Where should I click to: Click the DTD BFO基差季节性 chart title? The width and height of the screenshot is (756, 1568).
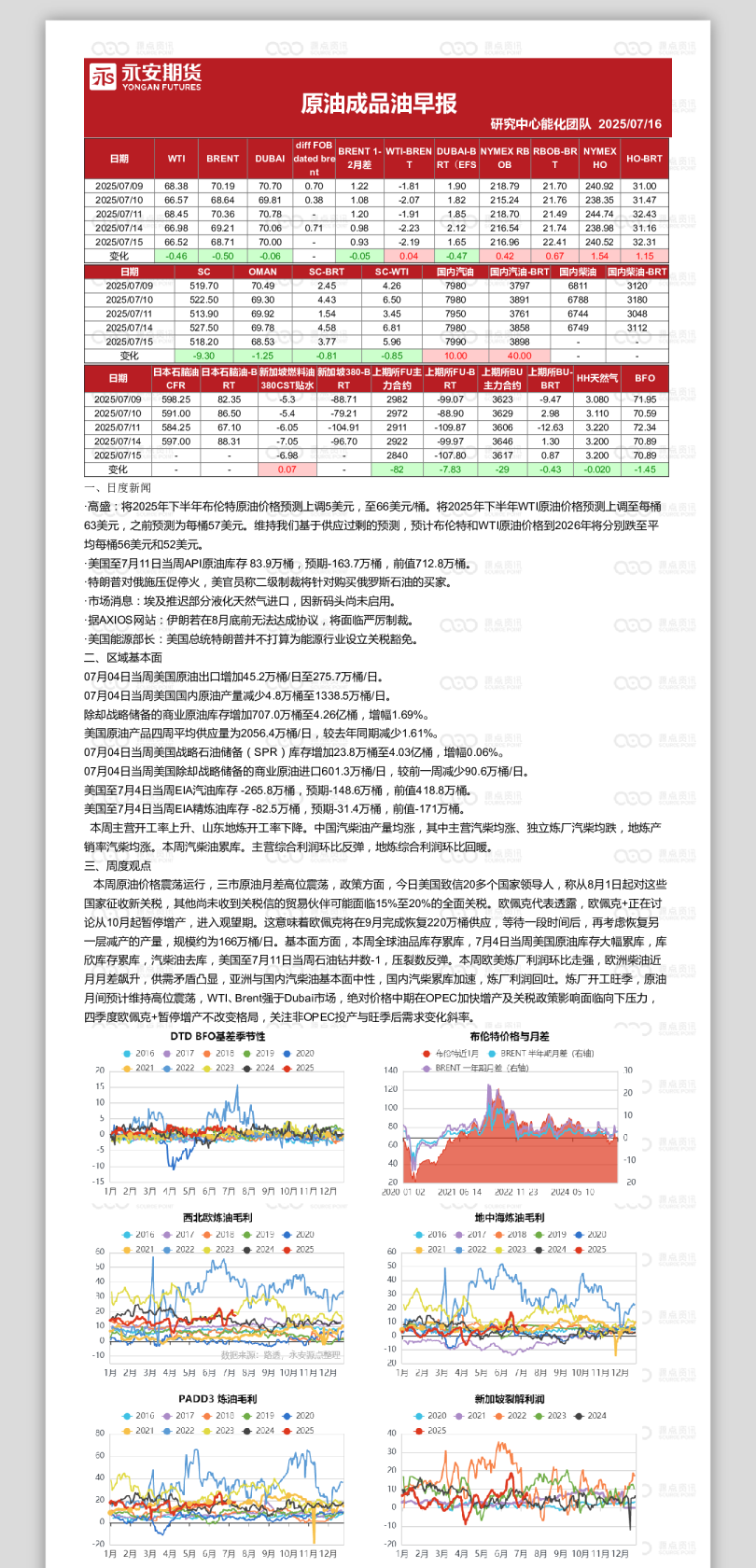pyautogui.click(x=217, y=1037)
